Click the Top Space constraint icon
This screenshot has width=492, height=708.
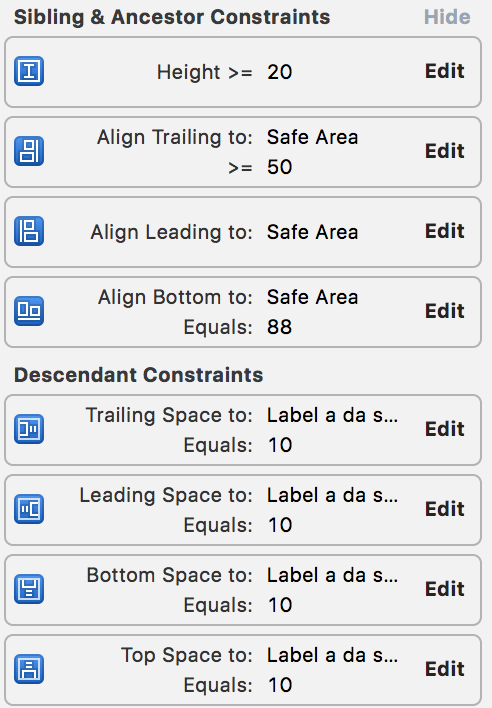tap(29, 669)
